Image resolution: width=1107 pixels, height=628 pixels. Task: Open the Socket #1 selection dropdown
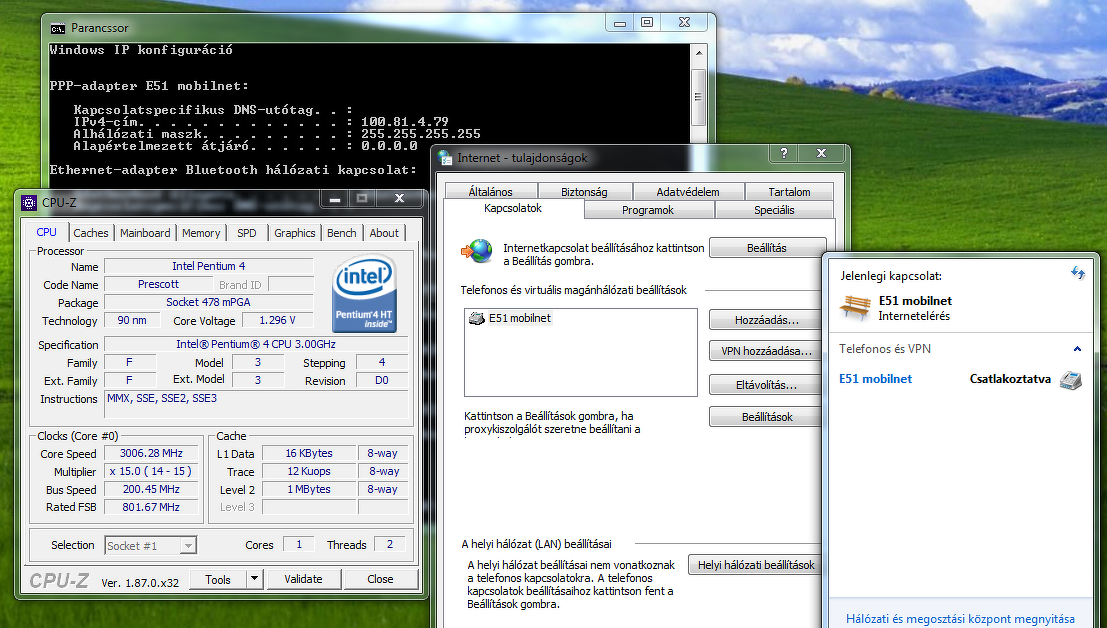point(188,545)
